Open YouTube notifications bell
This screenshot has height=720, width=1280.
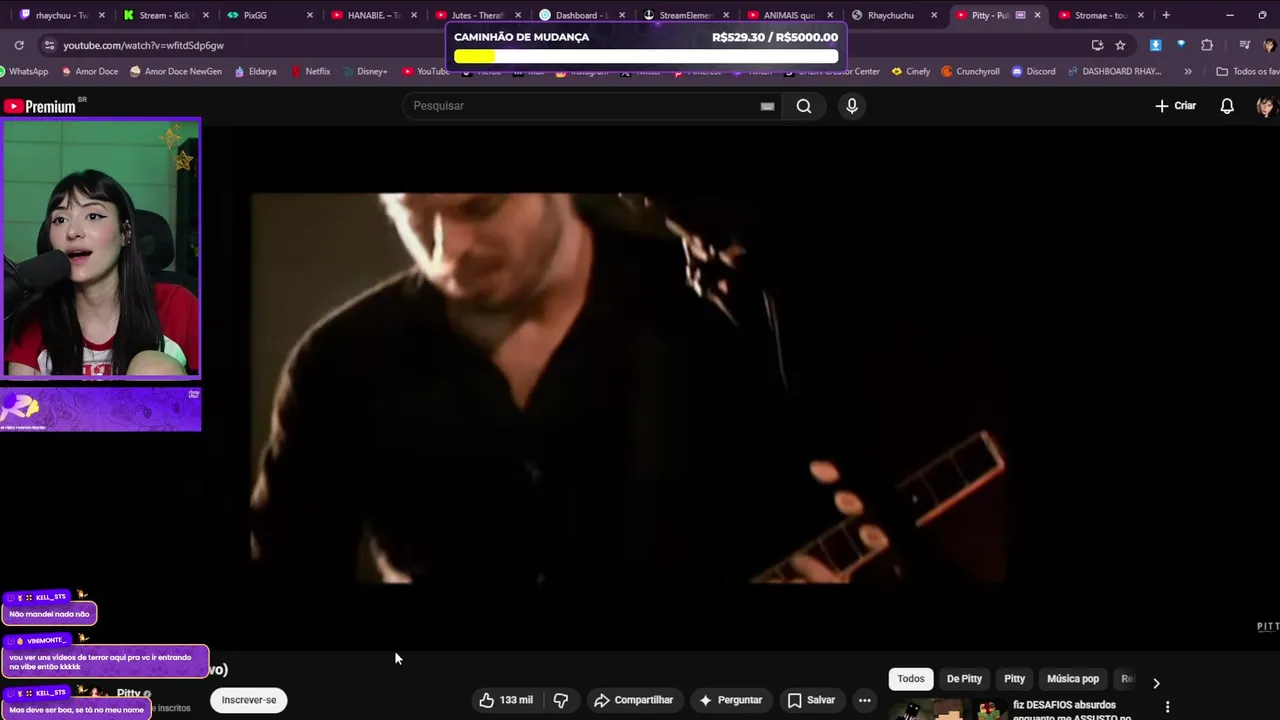[1227, 106]
